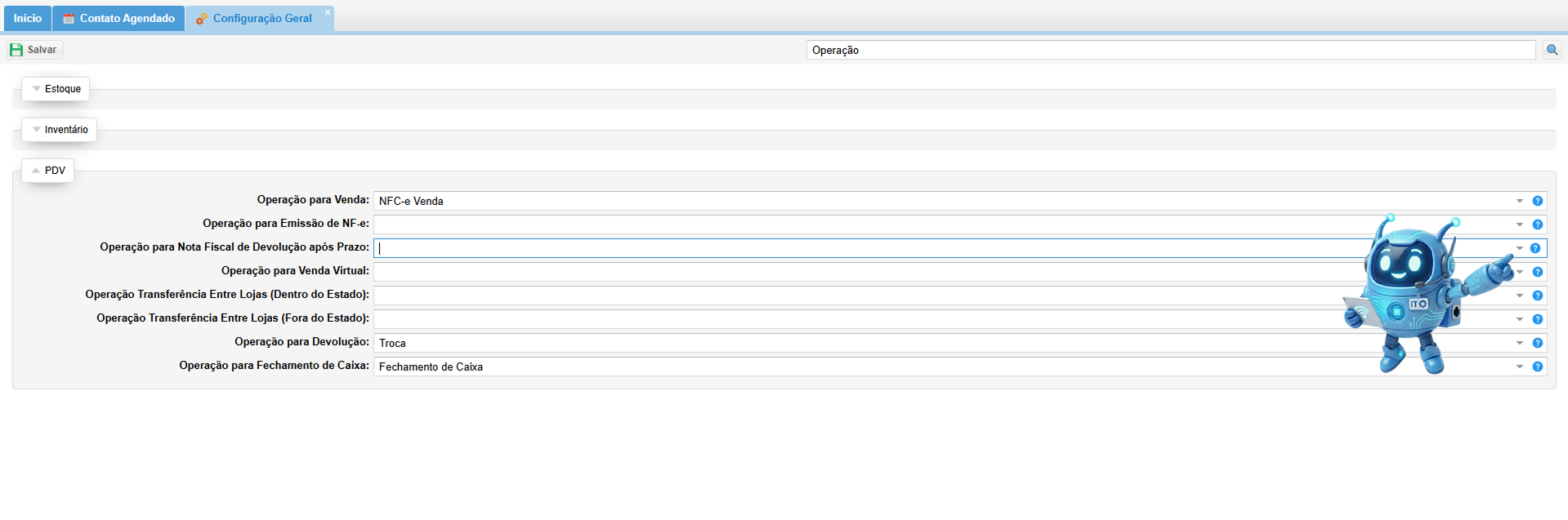Expand the Inventário section
The image size is (1568, 520).
coord(59,130)
